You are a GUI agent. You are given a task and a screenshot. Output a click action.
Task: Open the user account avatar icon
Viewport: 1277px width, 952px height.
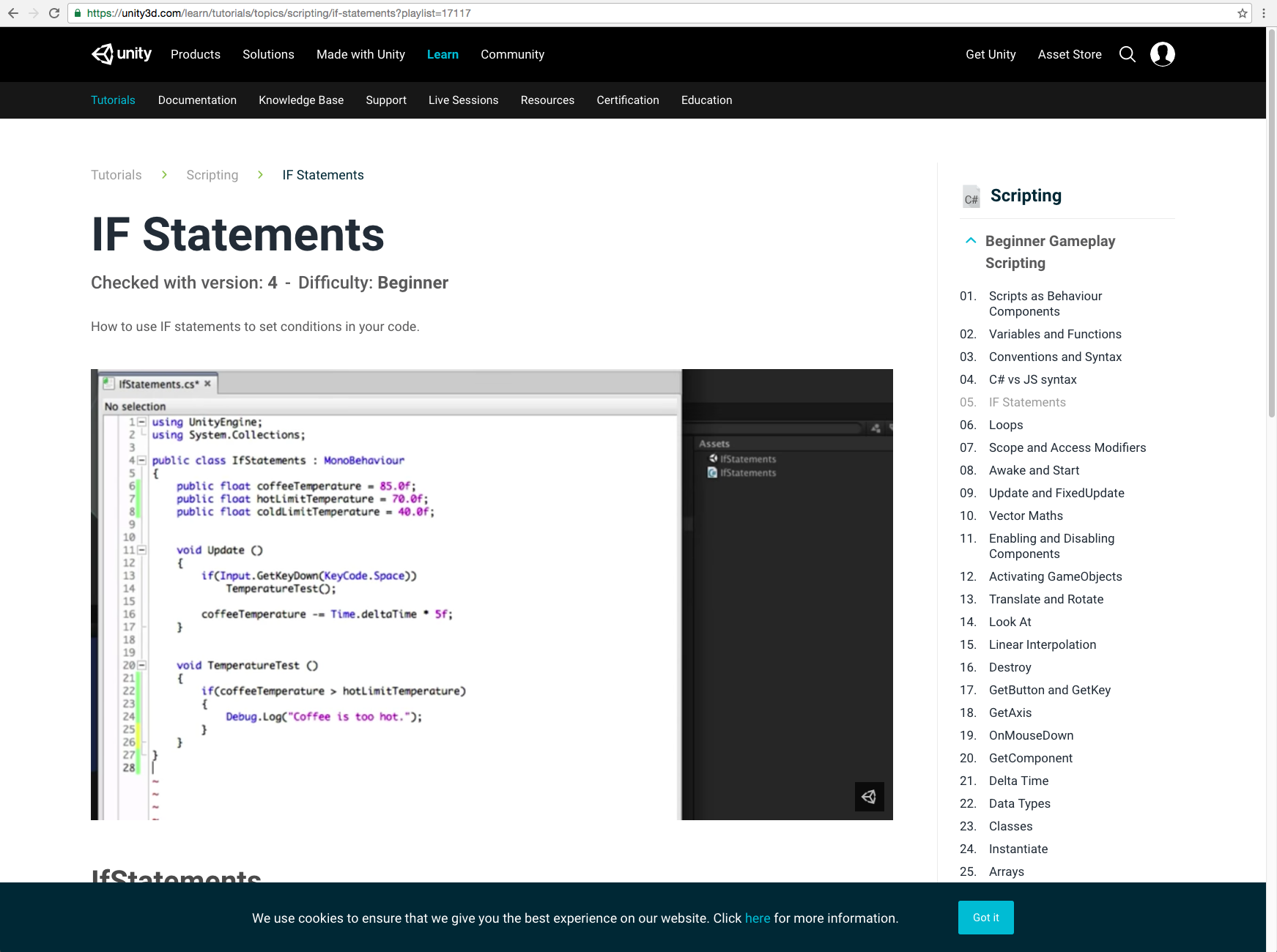click(1163, 54)
